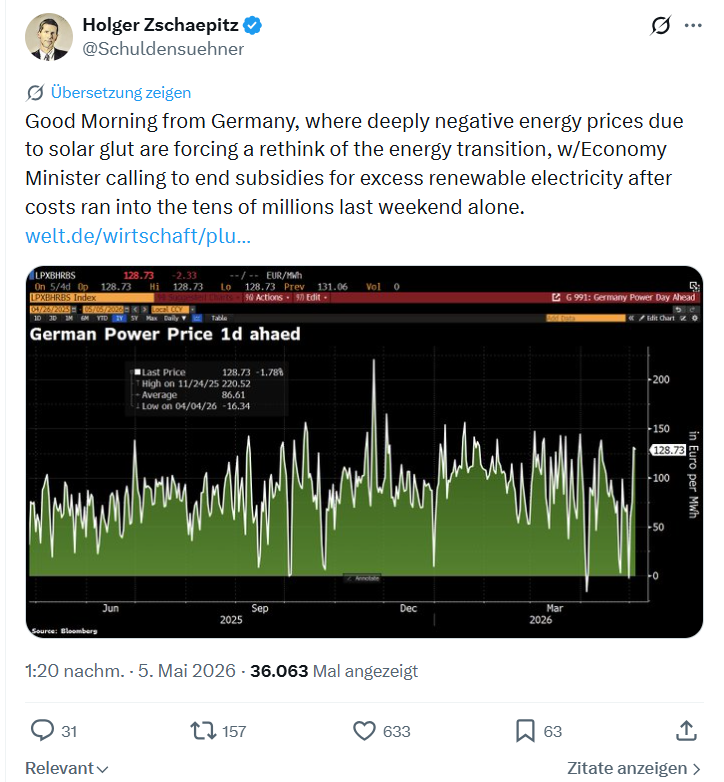Open the three-dot more options menu
Screen dimensions: 724x782
click(x=693, y=25)
